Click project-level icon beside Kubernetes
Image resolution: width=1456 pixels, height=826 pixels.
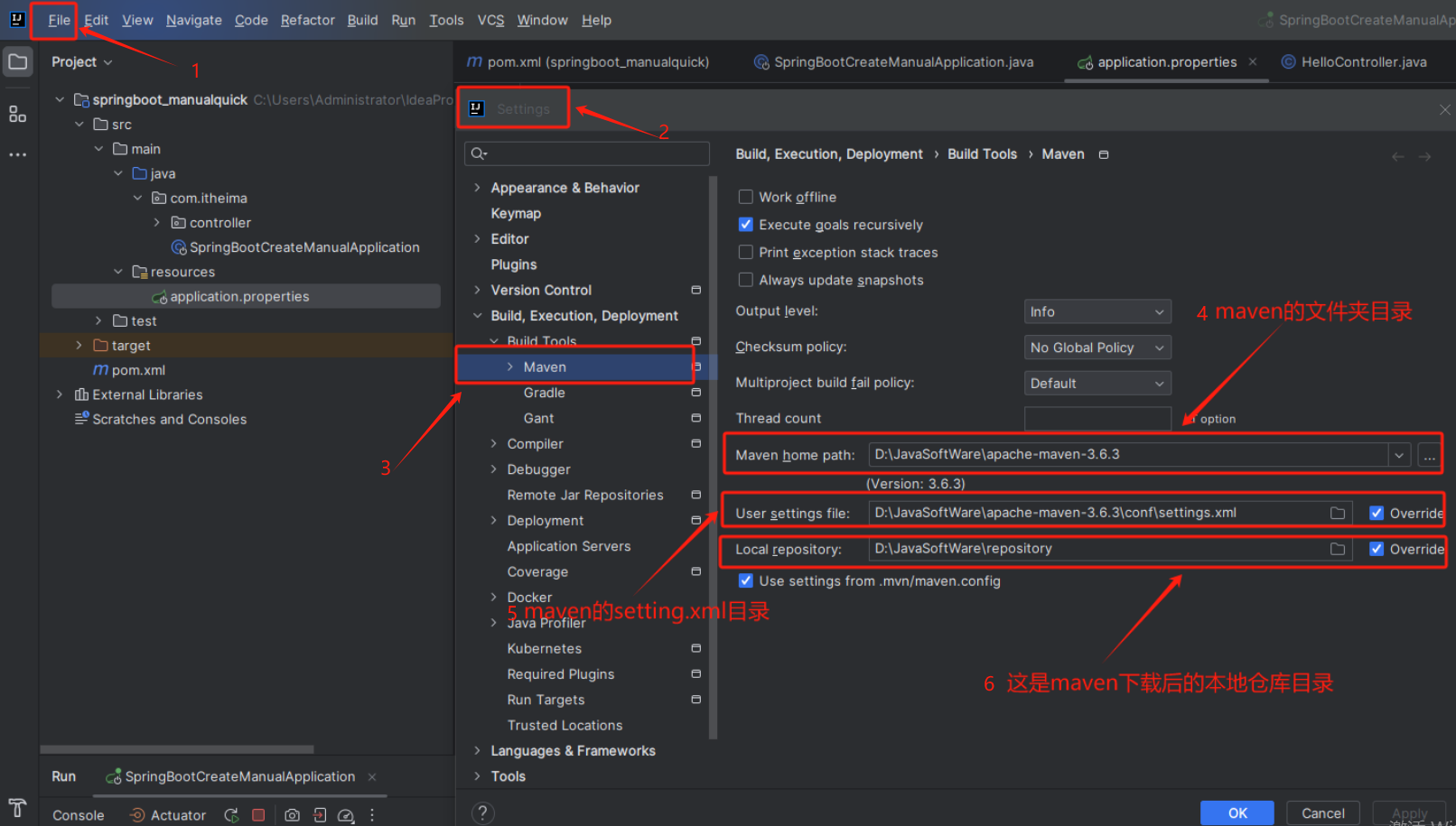[695, 648]
